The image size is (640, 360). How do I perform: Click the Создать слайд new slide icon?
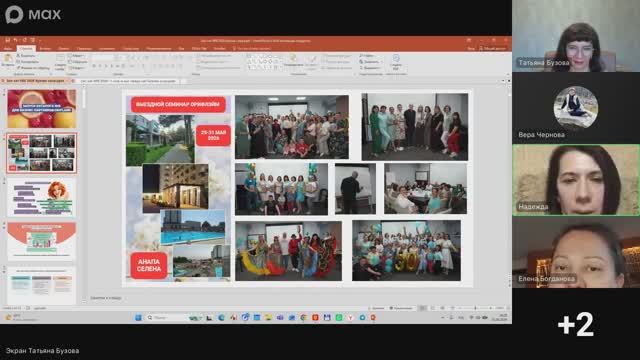[60, 61]
